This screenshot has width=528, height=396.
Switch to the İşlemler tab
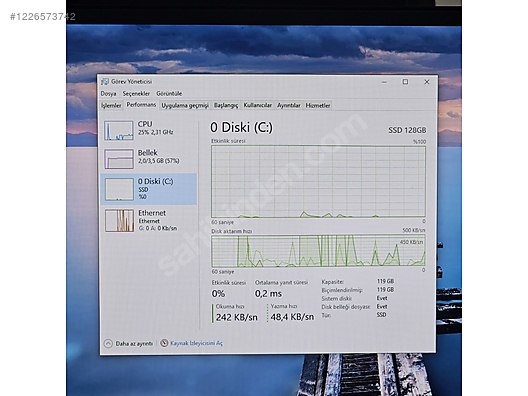(x=111, y=105)
